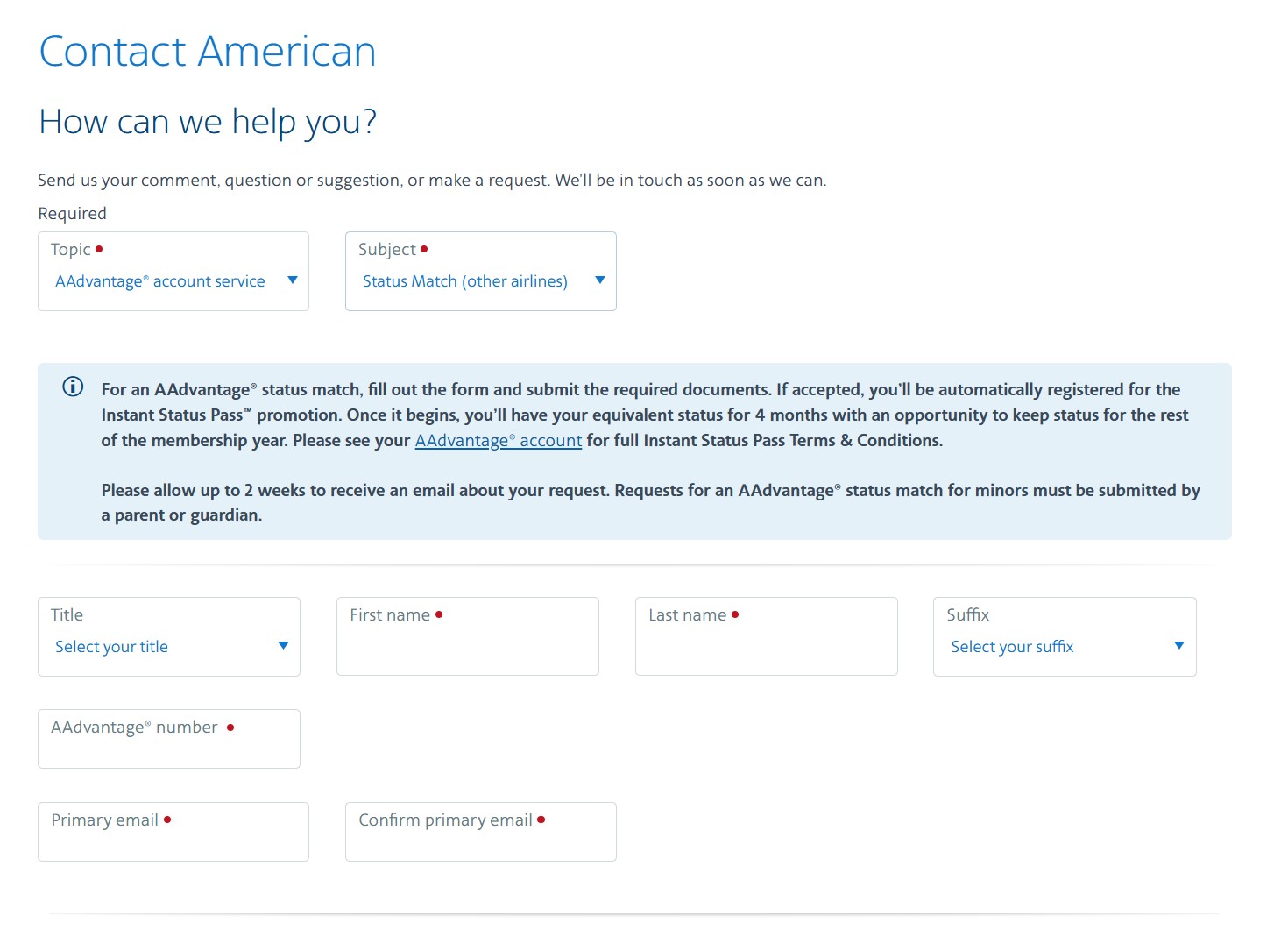Viewport: 1288px width, 930px height.
Task: Click the Topic dropdown chevron arrow
Action: click(292, 280)
